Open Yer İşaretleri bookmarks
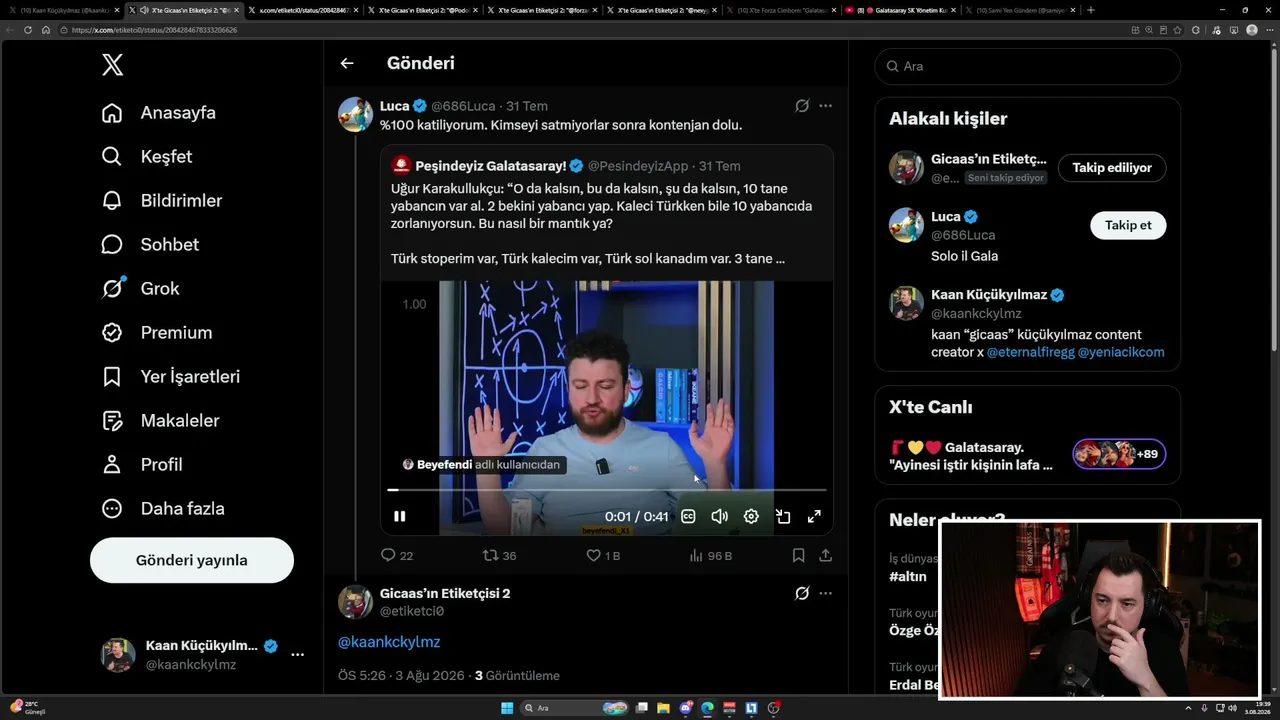Screen dimensions: 1280x720 tap(171, 377)
